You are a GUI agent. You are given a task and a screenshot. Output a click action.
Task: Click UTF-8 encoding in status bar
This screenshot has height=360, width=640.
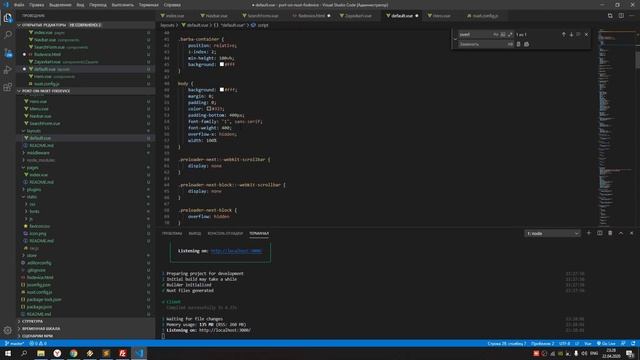[564, 344]
